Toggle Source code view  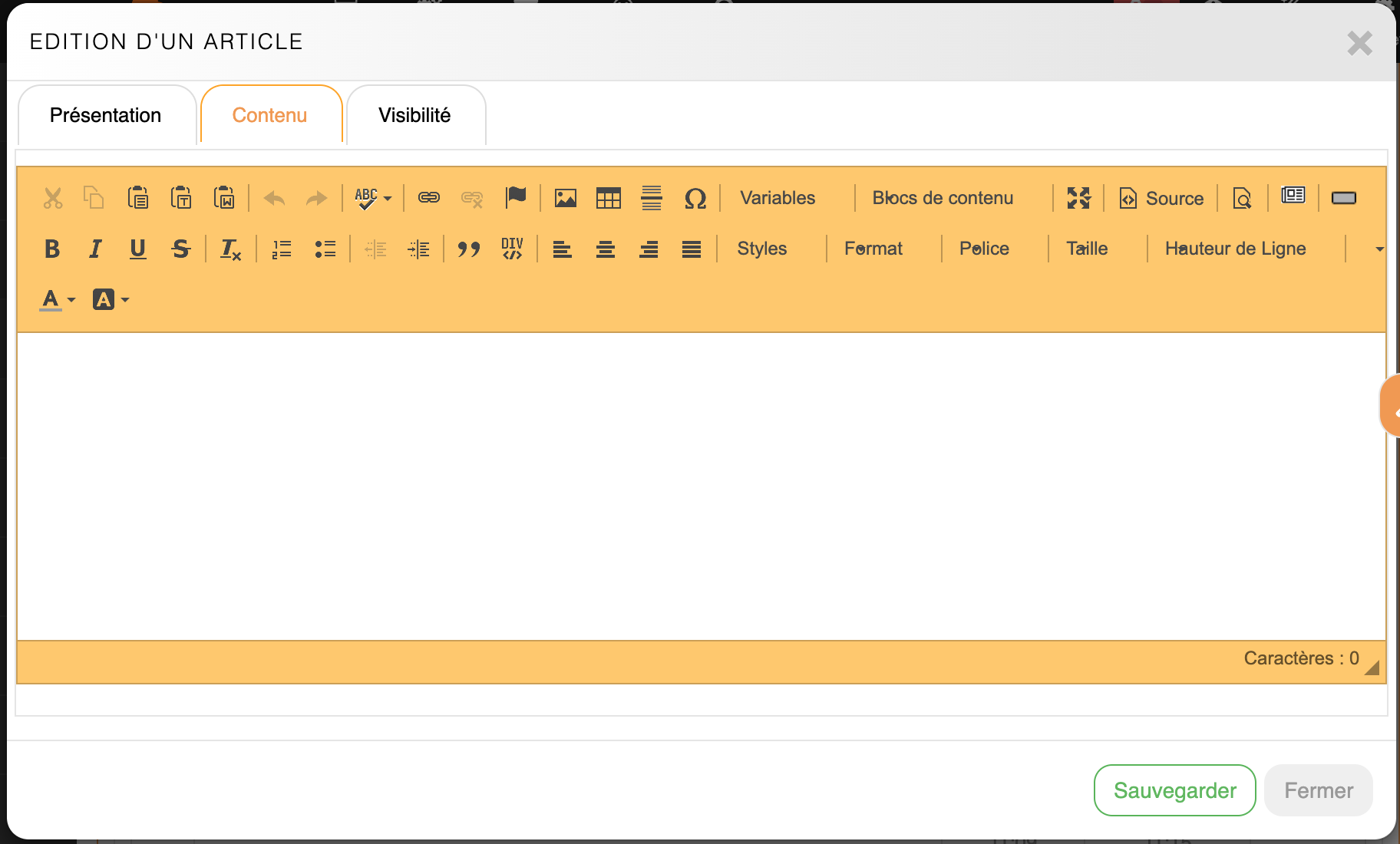[1161, 198]
